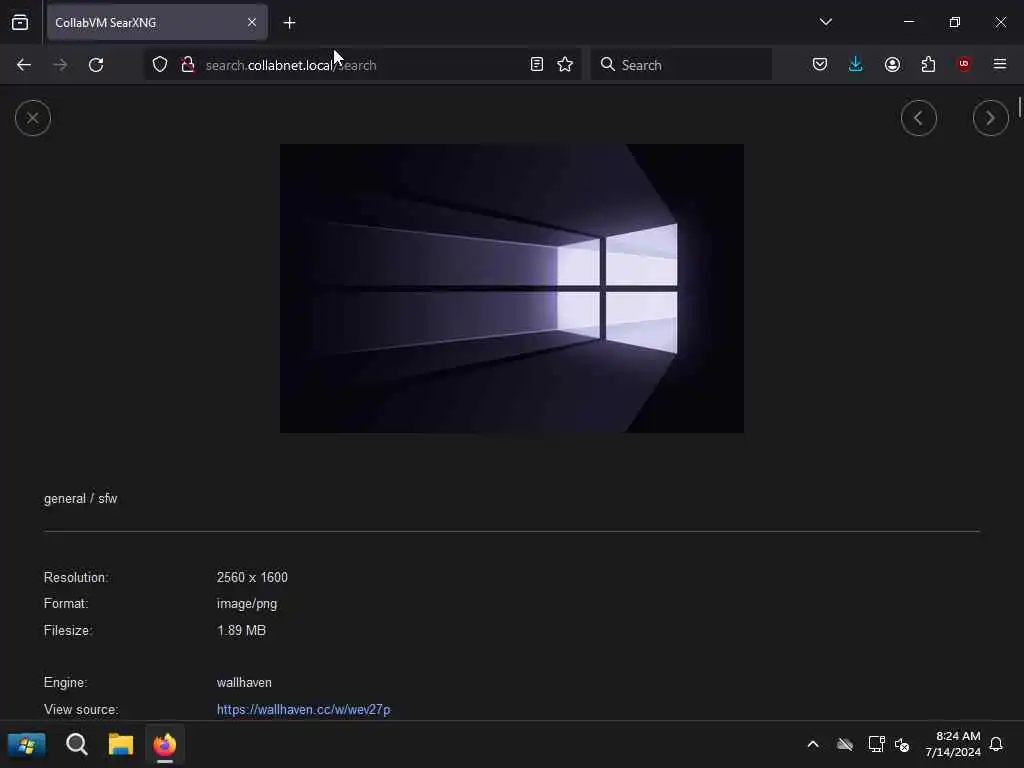
Task: Go back one page
Action: 24,65
